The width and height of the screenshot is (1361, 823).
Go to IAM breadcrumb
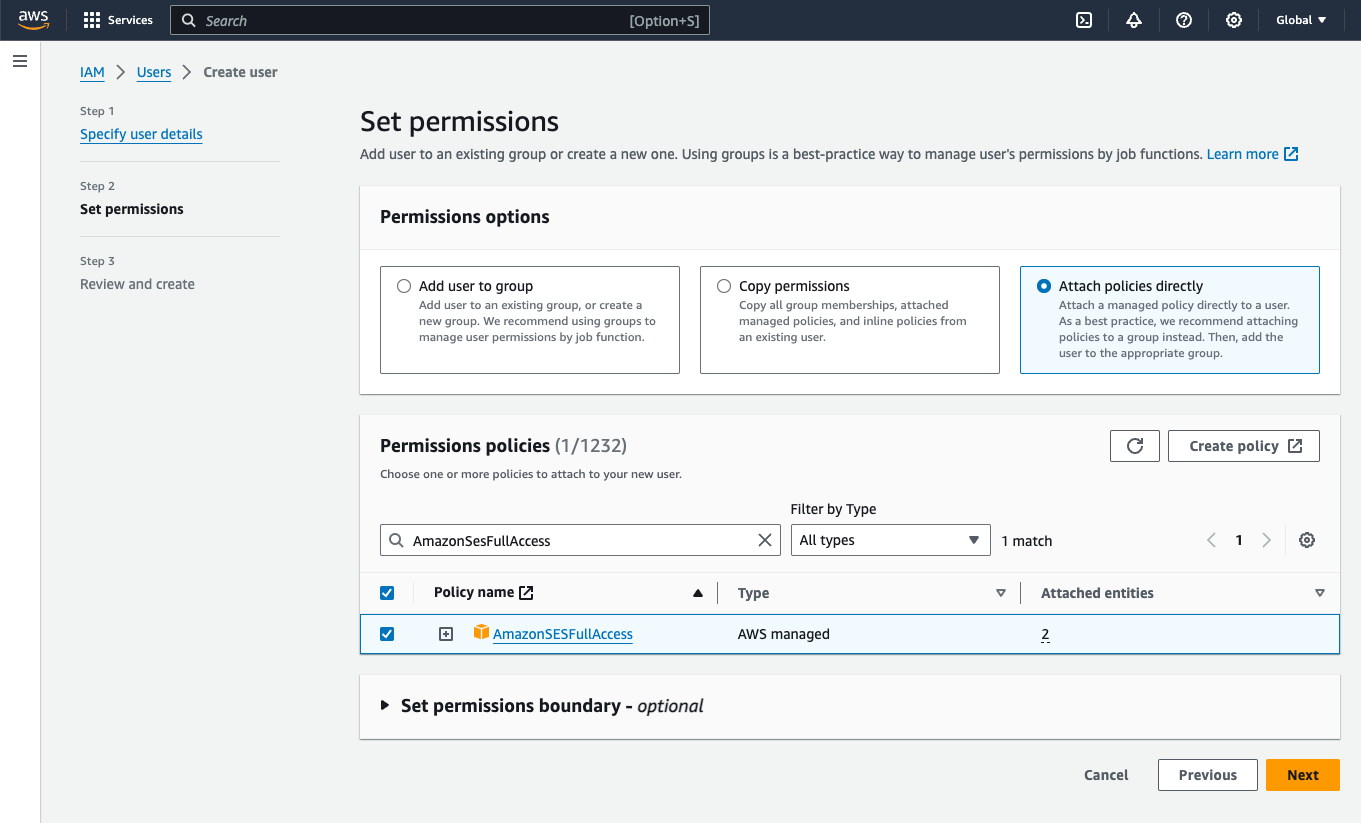coord(92,72)
